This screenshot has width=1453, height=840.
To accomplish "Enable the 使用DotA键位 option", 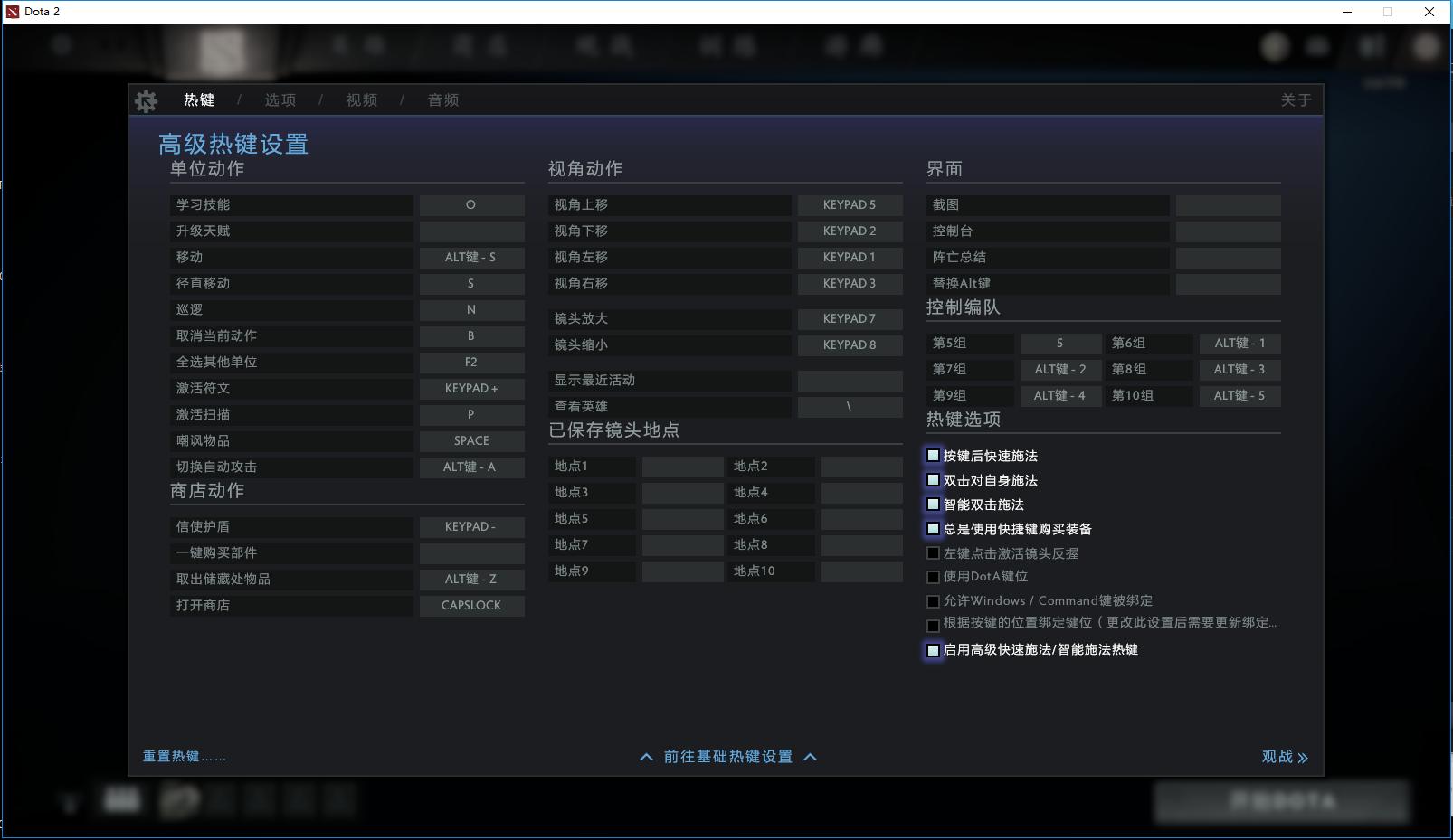I will pyautogui.click(x=933, y=577).
